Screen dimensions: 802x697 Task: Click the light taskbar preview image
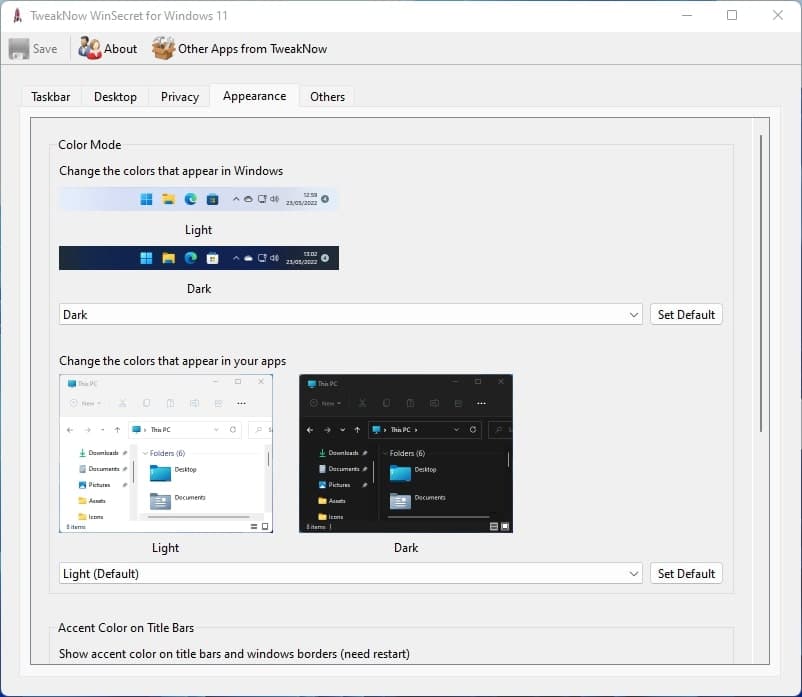199,199
